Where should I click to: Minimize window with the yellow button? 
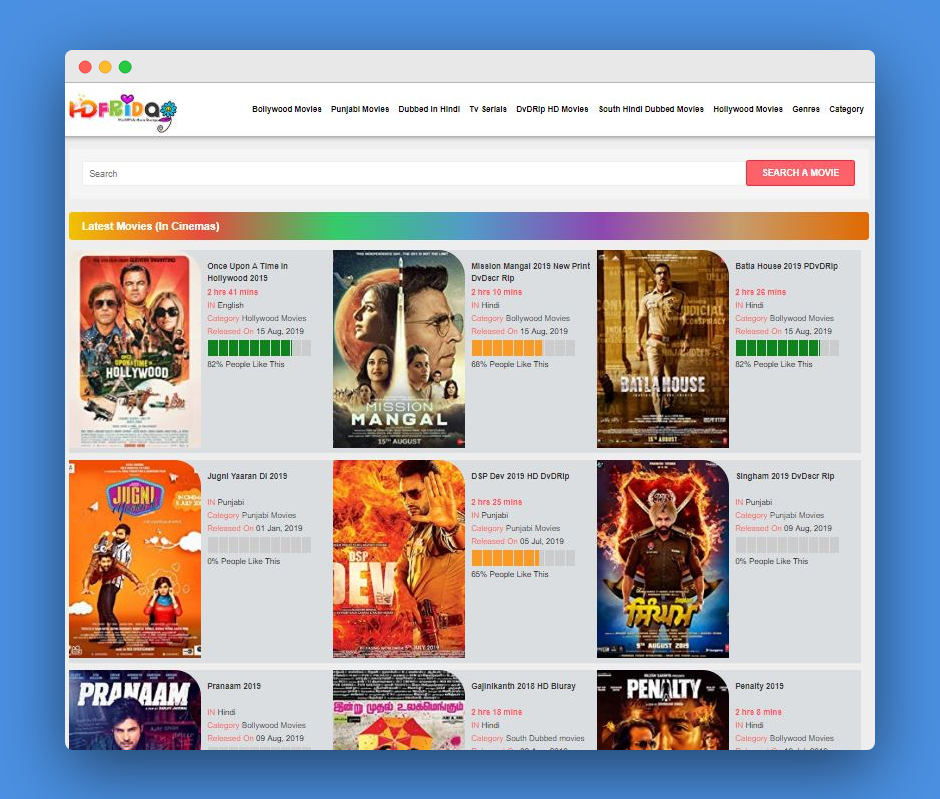click(105, 67)
